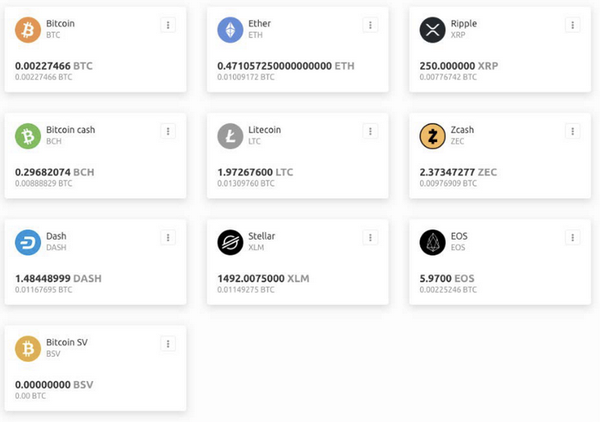Open the Ripple card three-dot menu
Viewport: 600px width, 422px height.
click(x=572, y=24)
